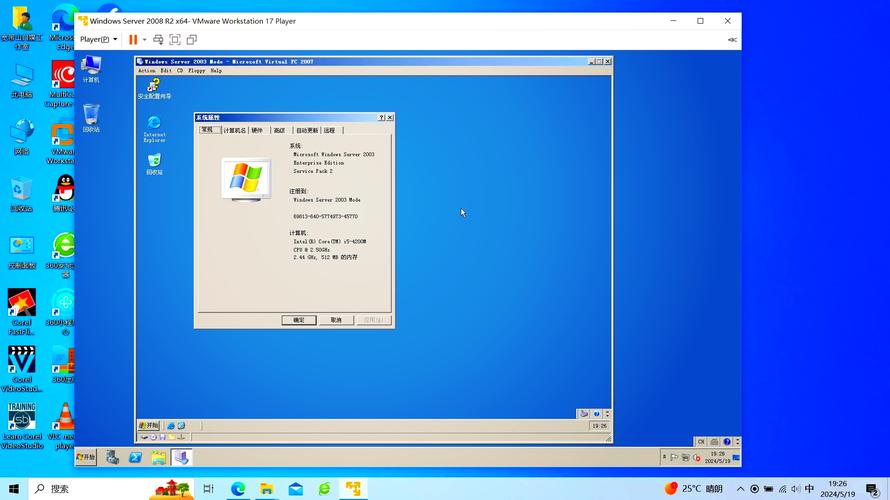Switch VMware to Unity mode

tap(192, 40)
